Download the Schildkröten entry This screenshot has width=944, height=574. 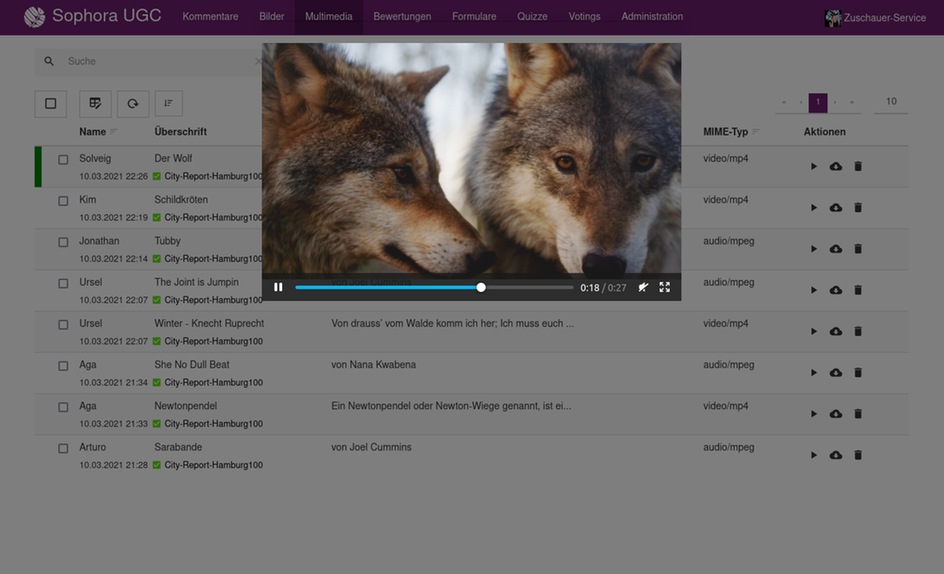[836, 208]
